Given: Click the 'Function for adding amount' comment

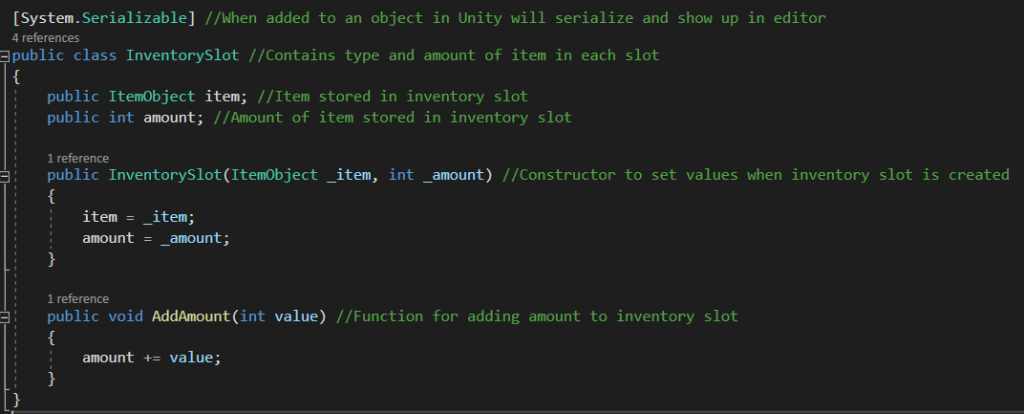Looking at the screenshot, I should tap(536, 317).
